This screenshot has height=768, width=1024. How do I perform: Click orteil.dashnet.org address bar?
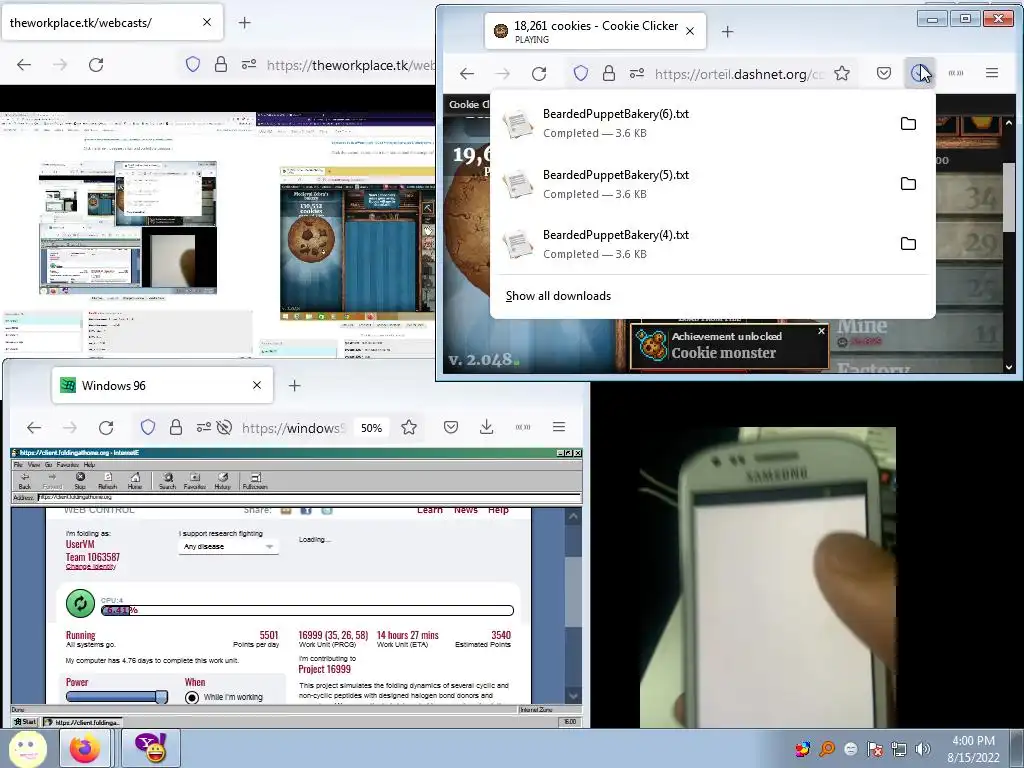pos(738,74)
